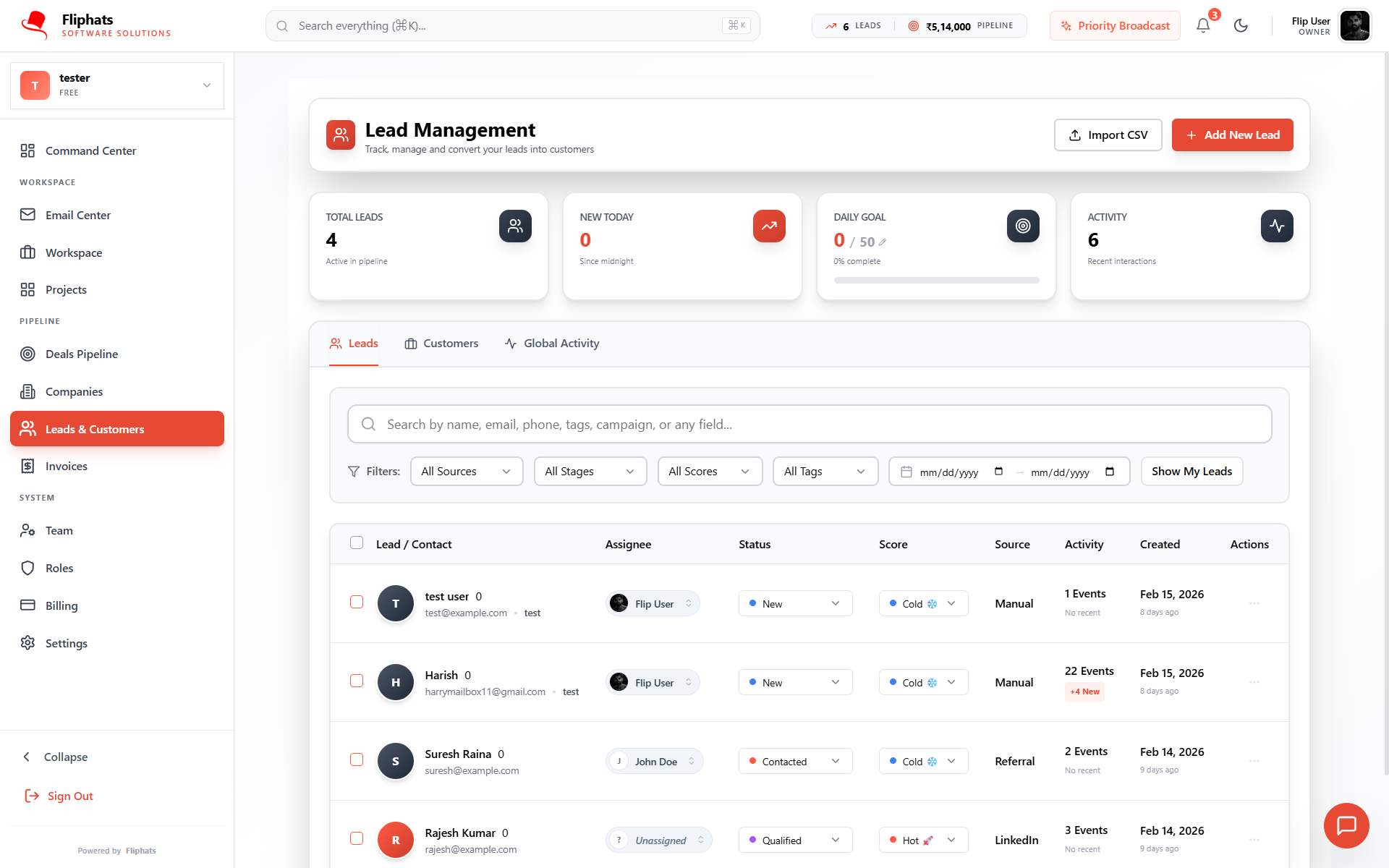Click the daily goal progress bar

click(936, 280)
